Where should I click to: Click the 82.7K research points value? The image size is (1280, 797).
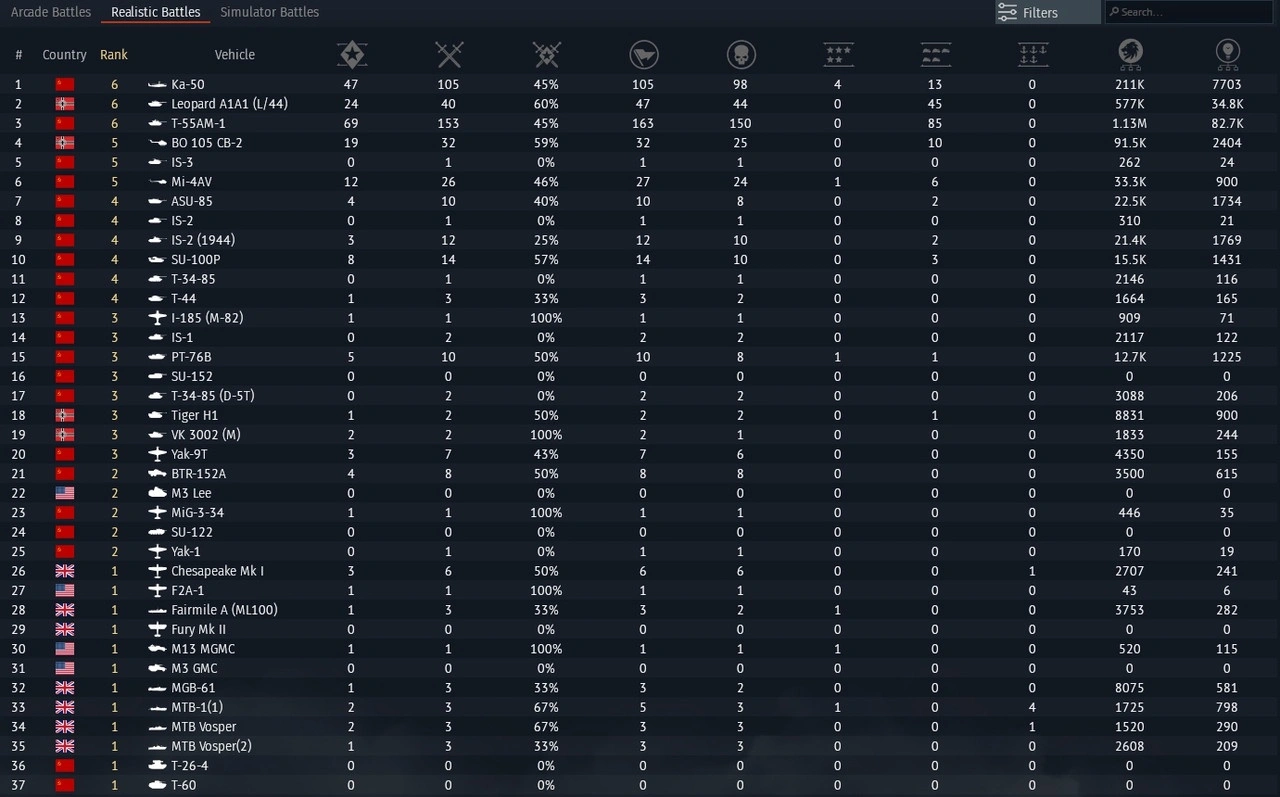[x=1227, y=124]
